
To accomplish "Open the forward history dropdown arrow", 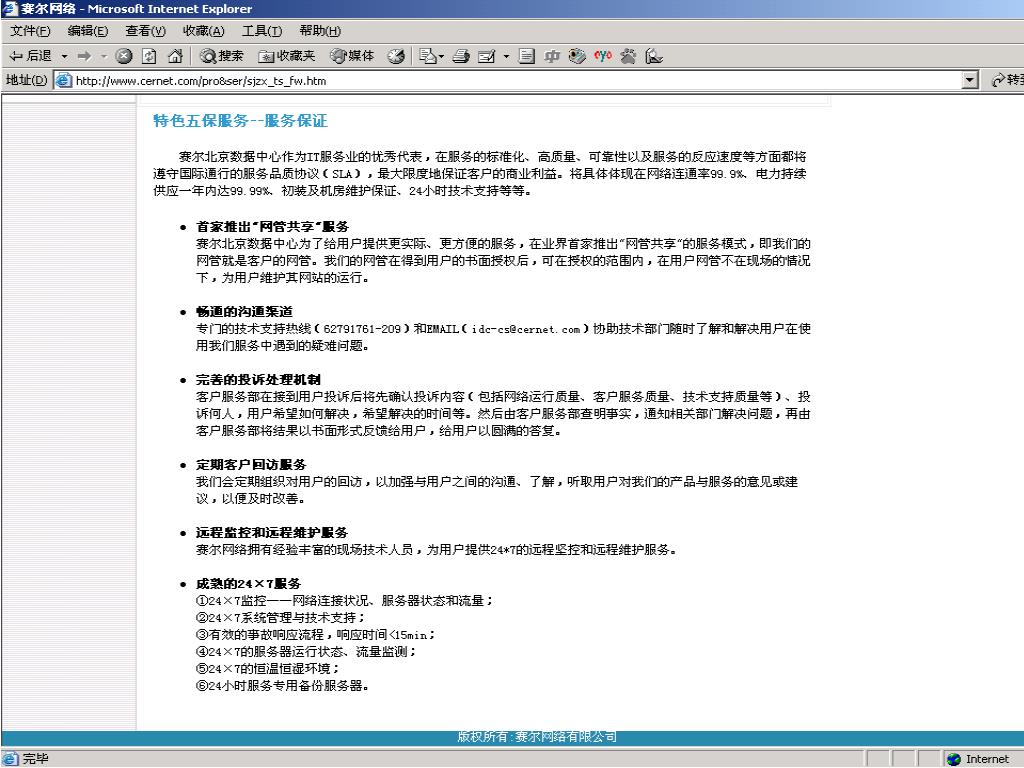I will [x=104, y=57].
